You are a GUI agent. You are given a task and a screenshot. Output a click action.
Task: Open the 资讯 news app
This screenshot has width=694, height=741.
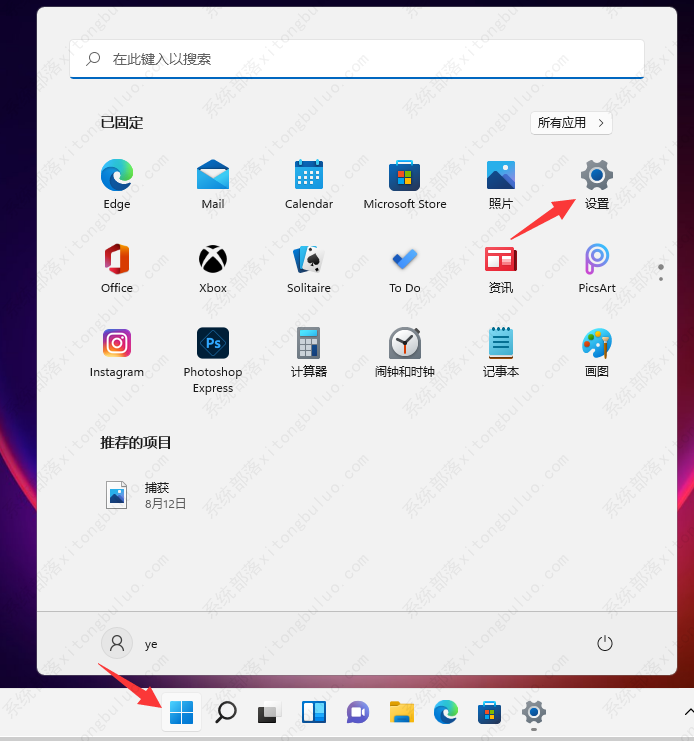coord(501,268)
